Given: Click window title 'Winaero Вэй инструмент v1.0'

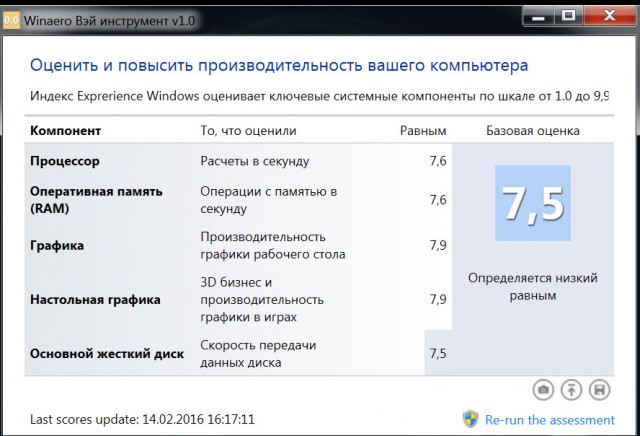Looking at the screenshot, I should point(109,20).
